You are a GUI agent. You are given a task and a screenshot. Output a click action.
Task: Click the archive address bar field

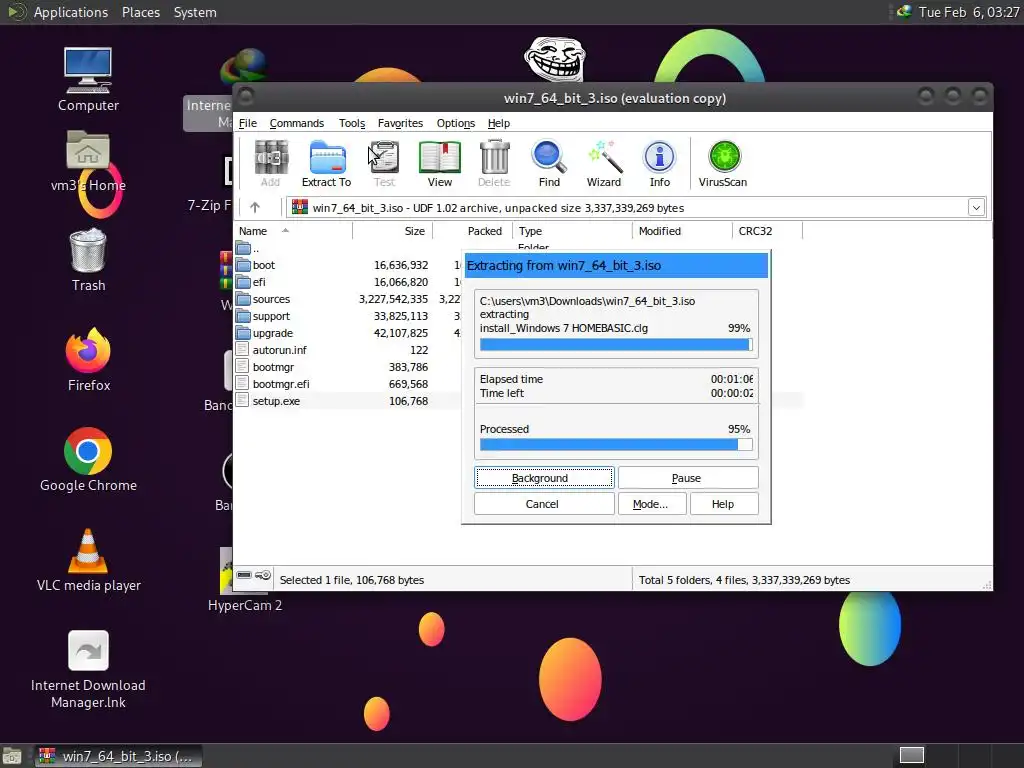[x=635, y=208]
